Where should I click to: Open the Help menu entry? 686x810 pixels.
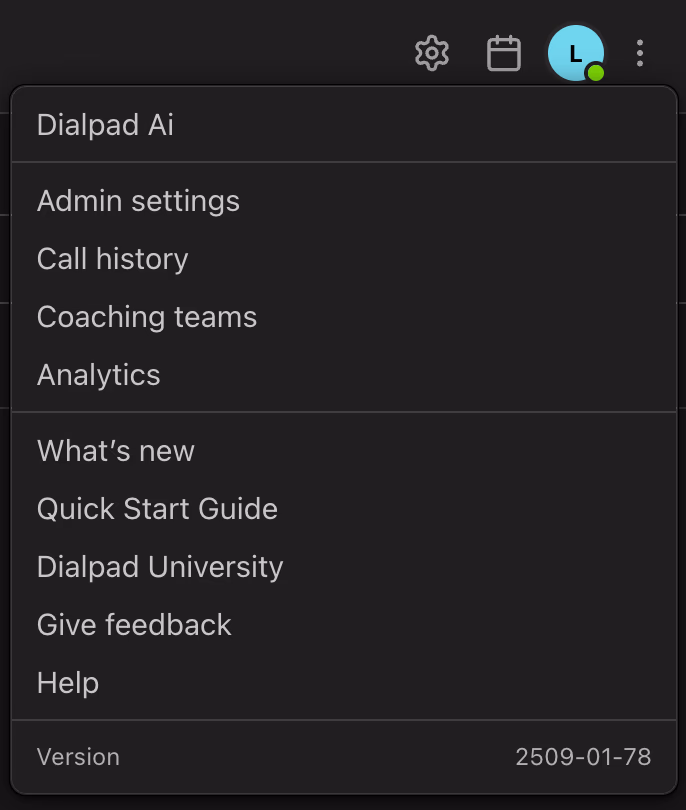(67, 682)
